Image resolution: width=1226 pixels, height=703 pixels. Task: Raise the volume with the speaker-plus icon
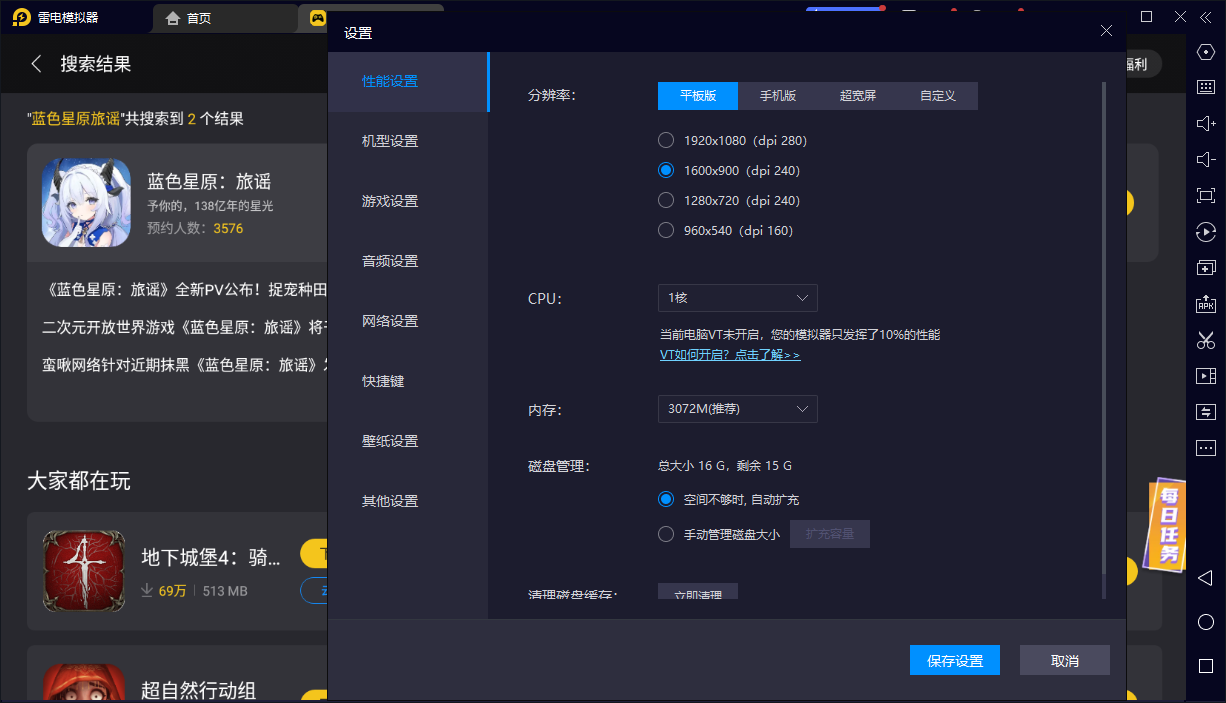pos(1205,123)
